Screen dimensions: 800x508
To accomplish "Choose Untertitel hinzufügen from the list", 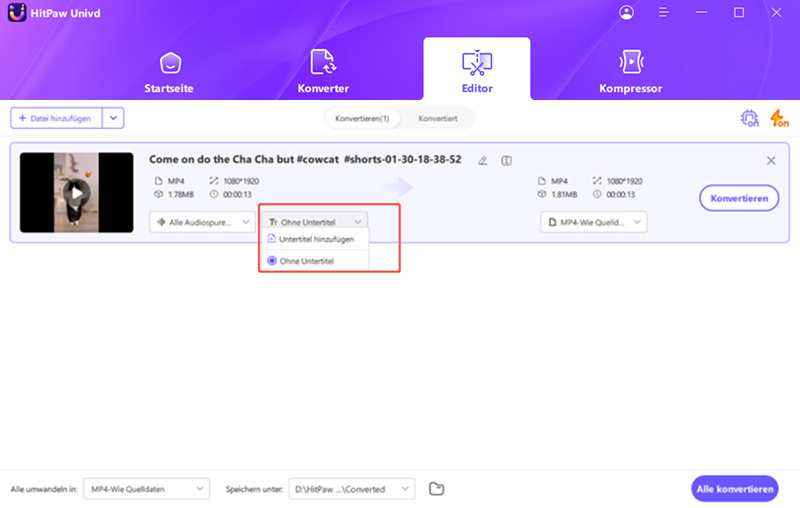I will click(315, 239).
